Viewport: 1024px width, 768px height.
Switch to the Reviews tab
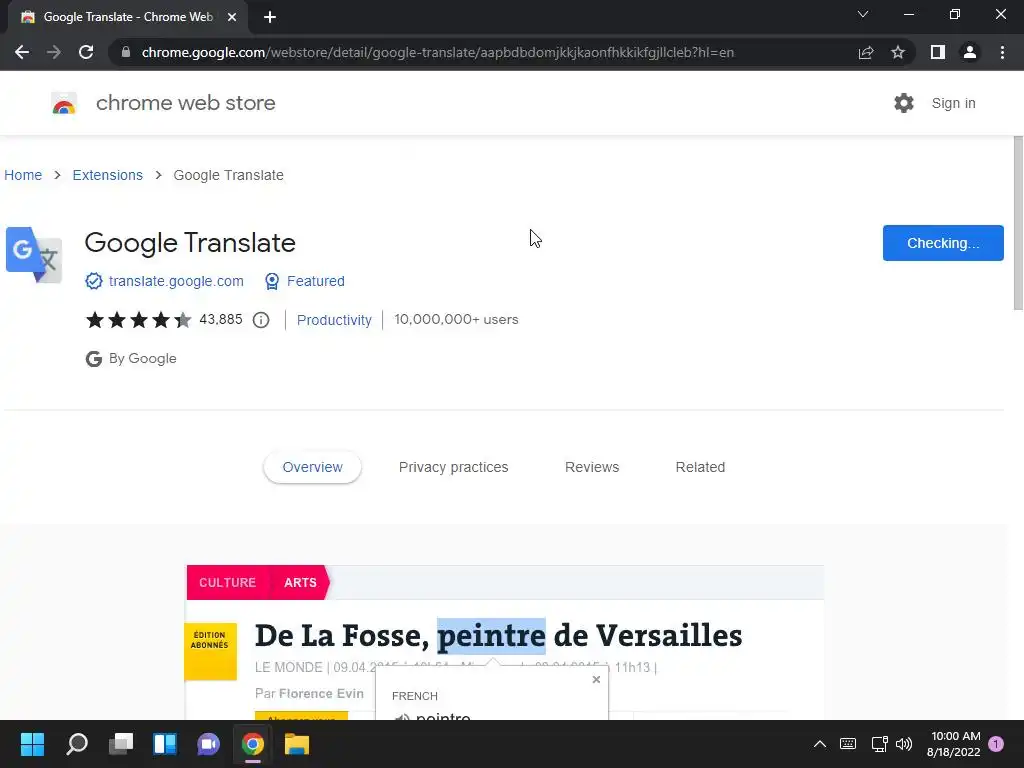click(592, 467)
